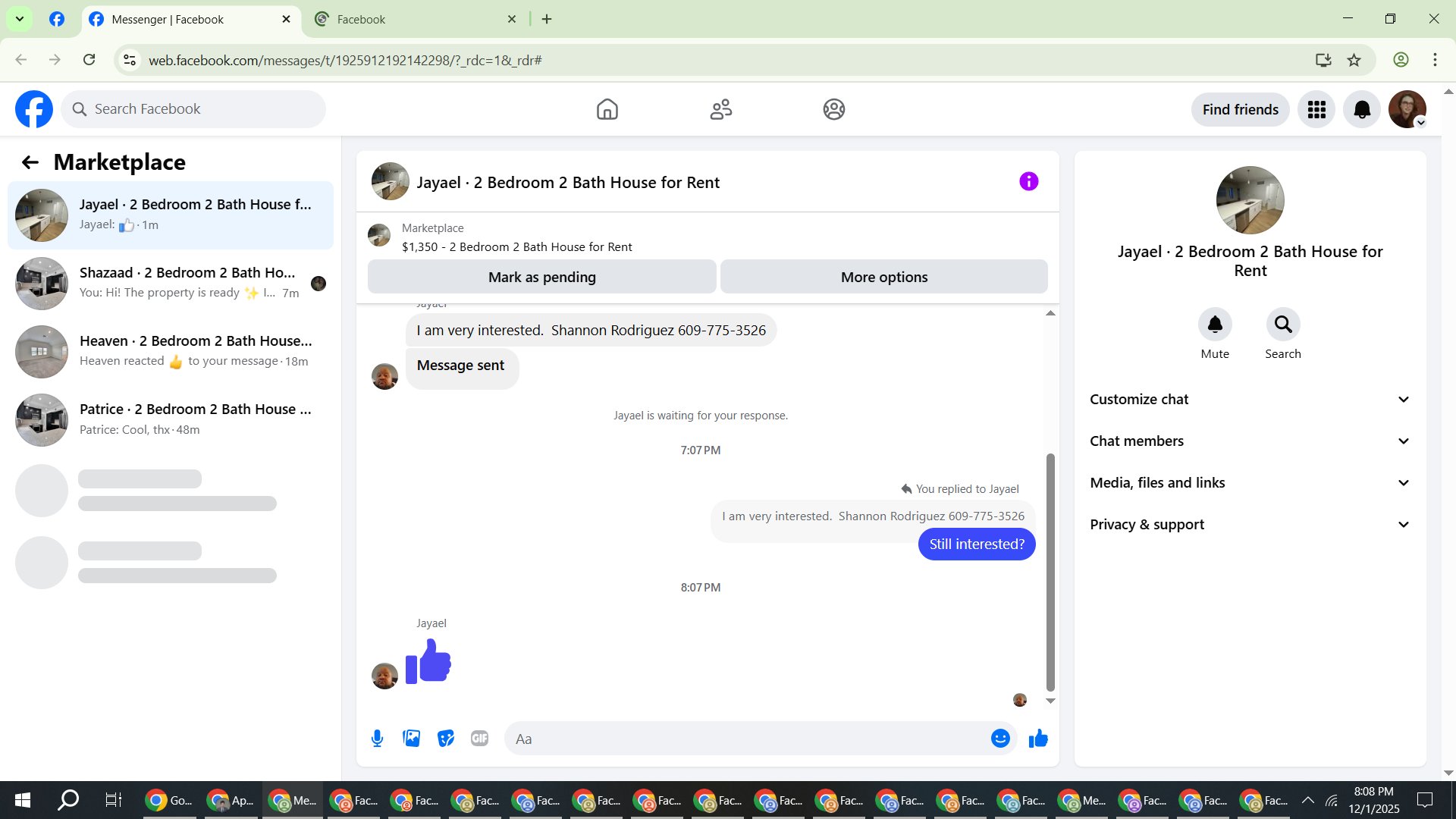
Task: Go to the Home feed icon
Action: 607,109
